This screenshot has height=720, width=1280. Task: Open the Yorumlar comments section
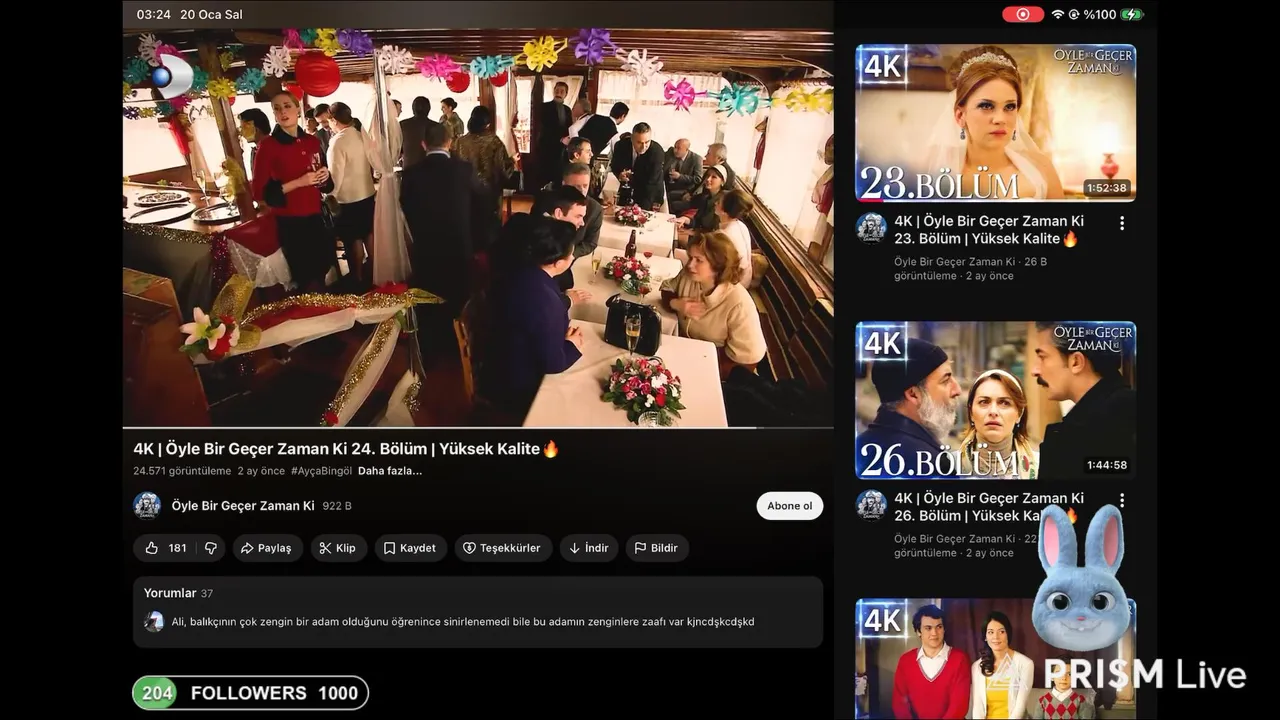(478, 611)
